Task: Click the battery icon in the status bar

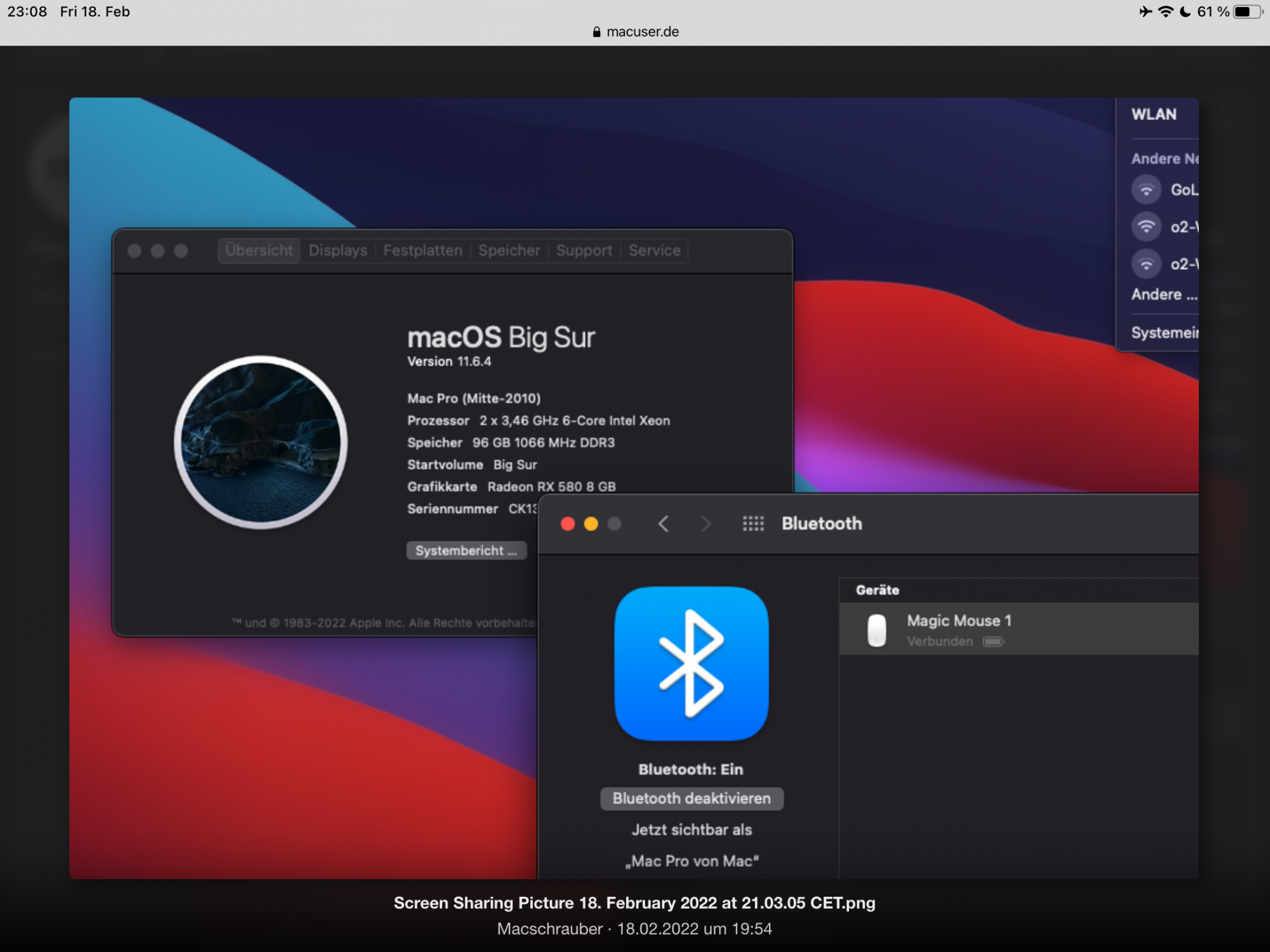Action: tap(1248, 11)
